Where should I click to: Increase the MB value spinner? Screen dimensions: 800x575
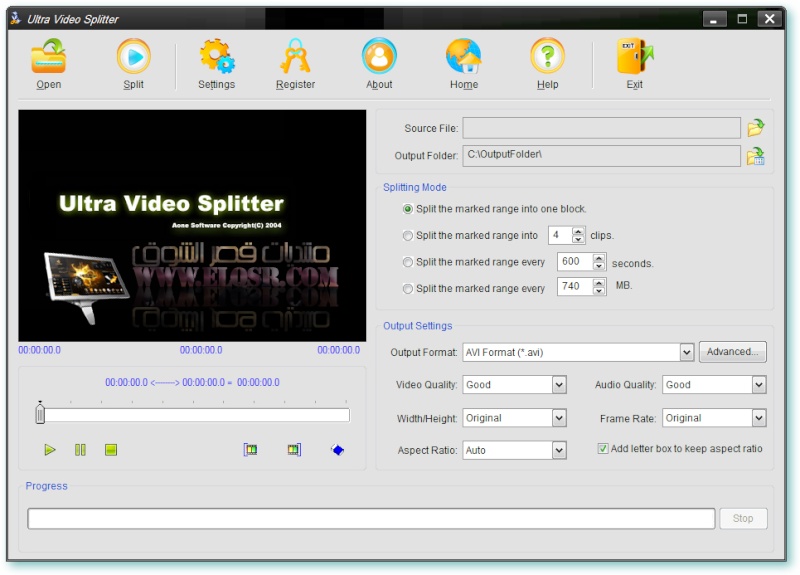[x=599, y=282]
